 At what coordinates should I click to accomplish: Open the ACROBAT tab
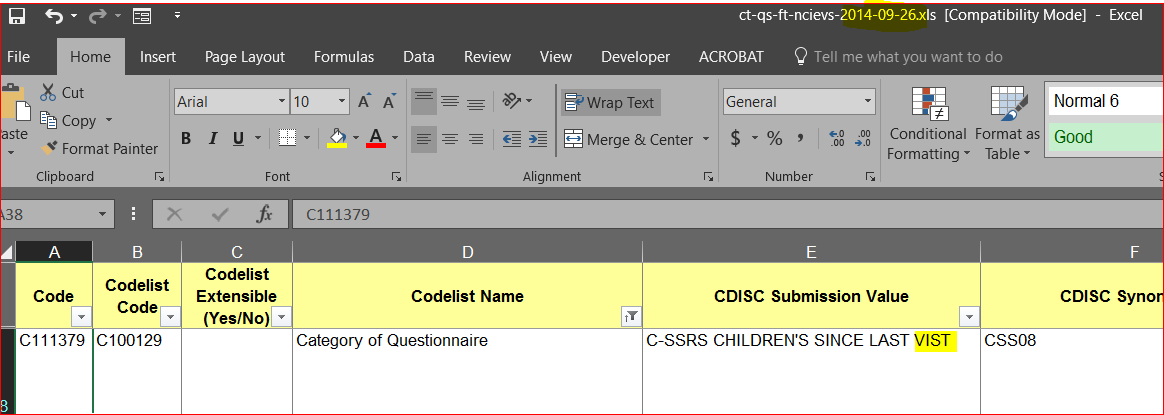click(x=730, y=56)
